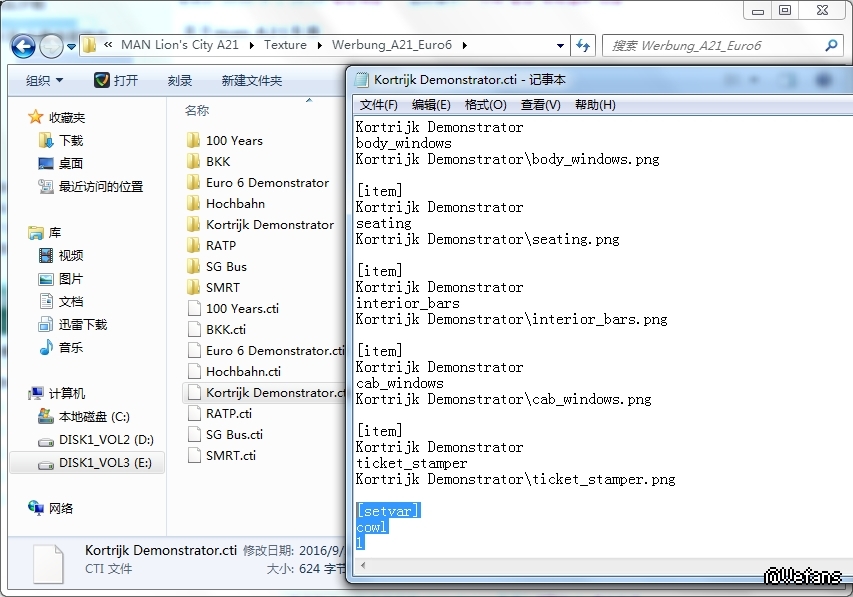The image size is (853, 597).
Task: Click the refresh button beside the address bar
Action: pyautogui.click(x=583, y=46)
